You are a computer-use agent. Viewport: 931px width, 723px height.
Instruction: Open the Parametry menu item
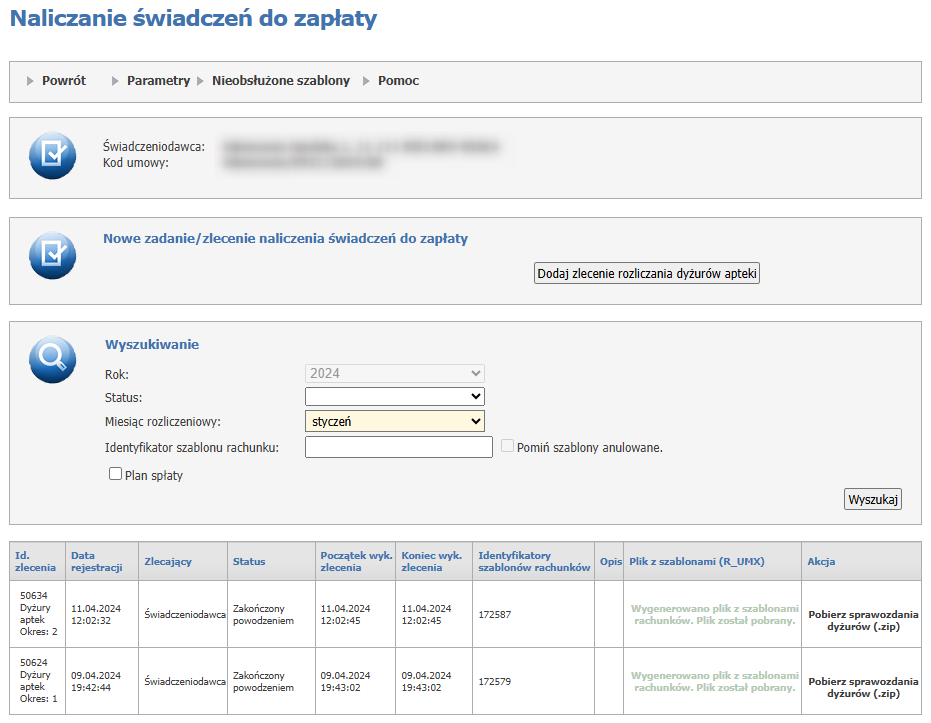158,81
